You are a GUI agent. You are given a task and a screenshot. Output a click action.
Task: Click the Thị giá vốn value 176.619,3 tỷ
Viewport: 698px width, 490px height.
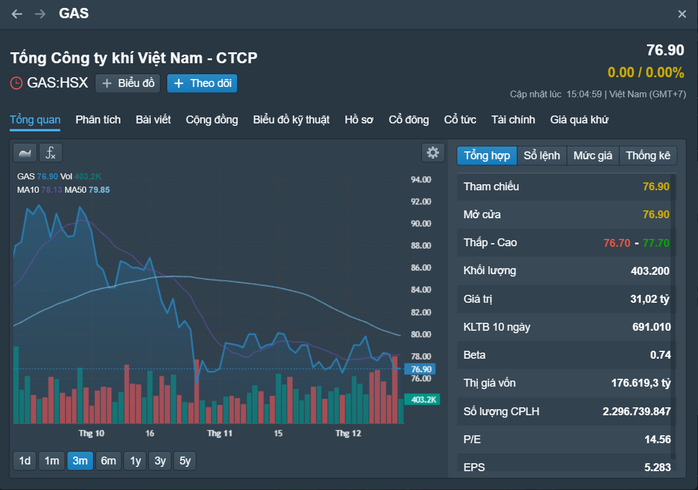point(641,383)
